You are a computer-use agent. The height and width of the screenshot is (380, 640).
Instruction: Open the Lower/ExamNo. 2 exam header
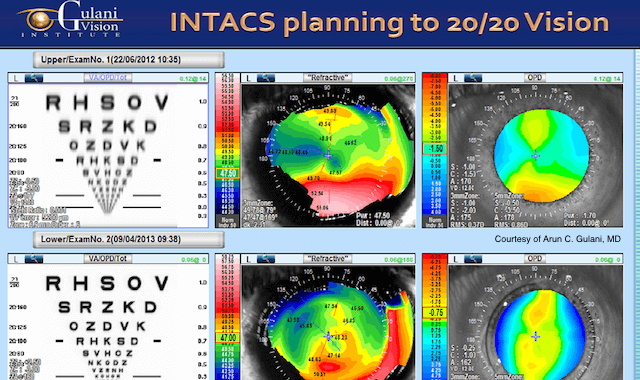129,239
